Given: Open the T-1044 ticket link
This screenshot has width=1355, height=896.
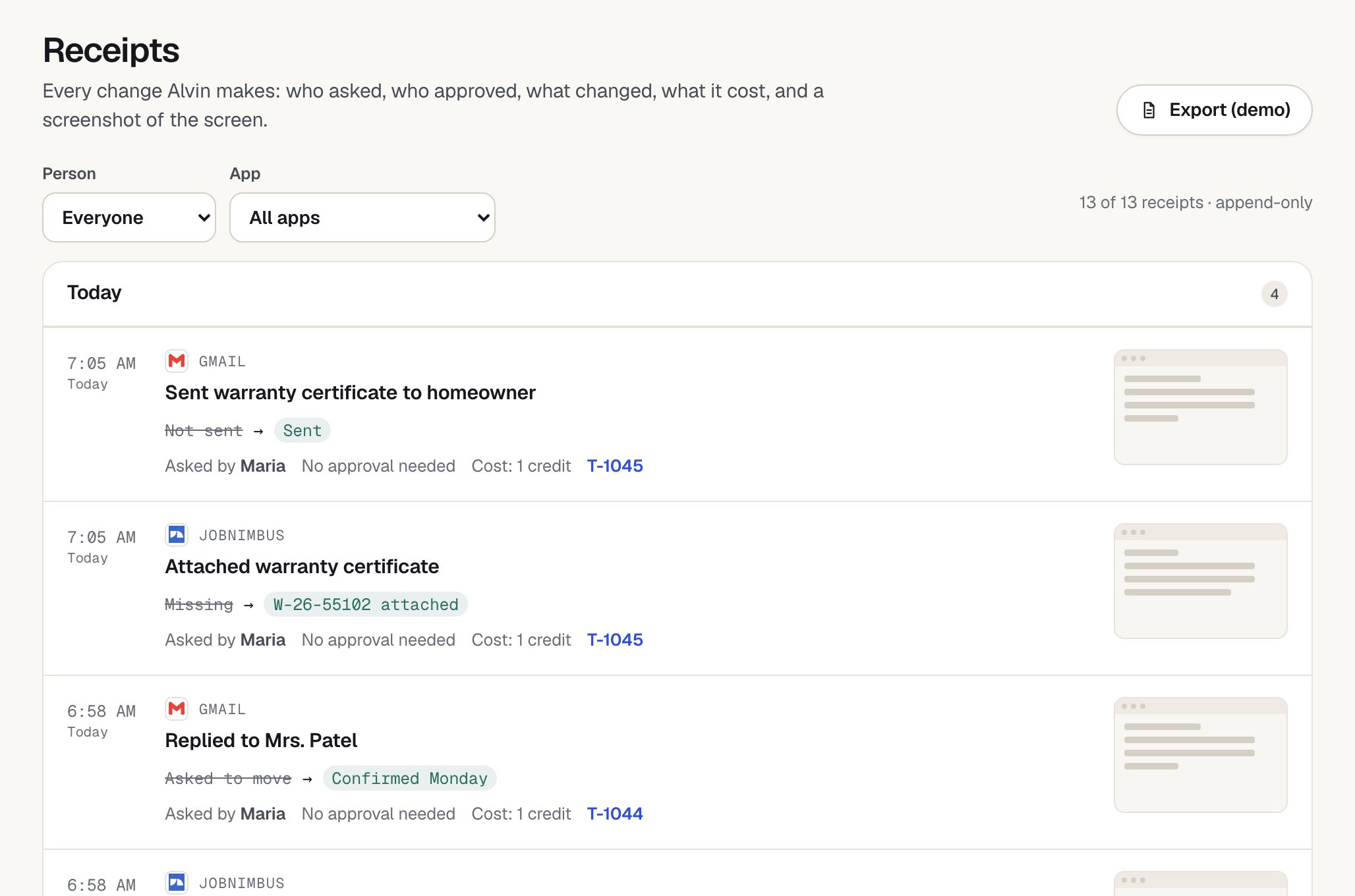Looking at the screenshot, I should 615,814.
